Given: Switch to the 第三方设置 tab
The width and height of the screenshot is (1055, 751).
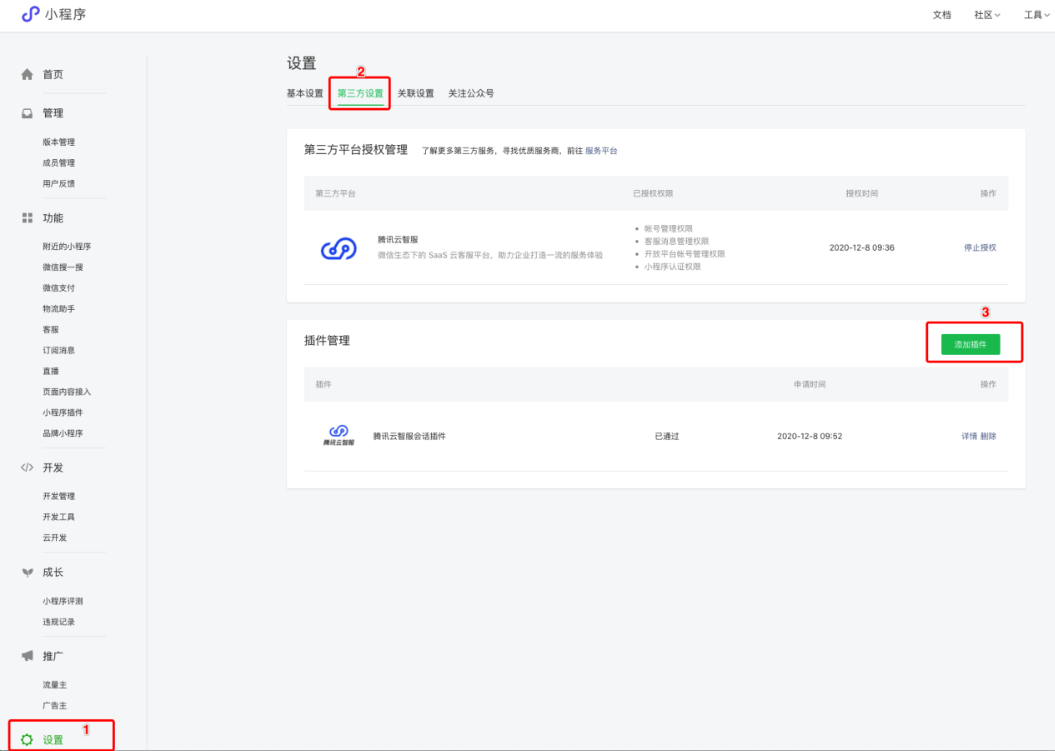Looking at the screenshot, I should click(x=360, y=93).
